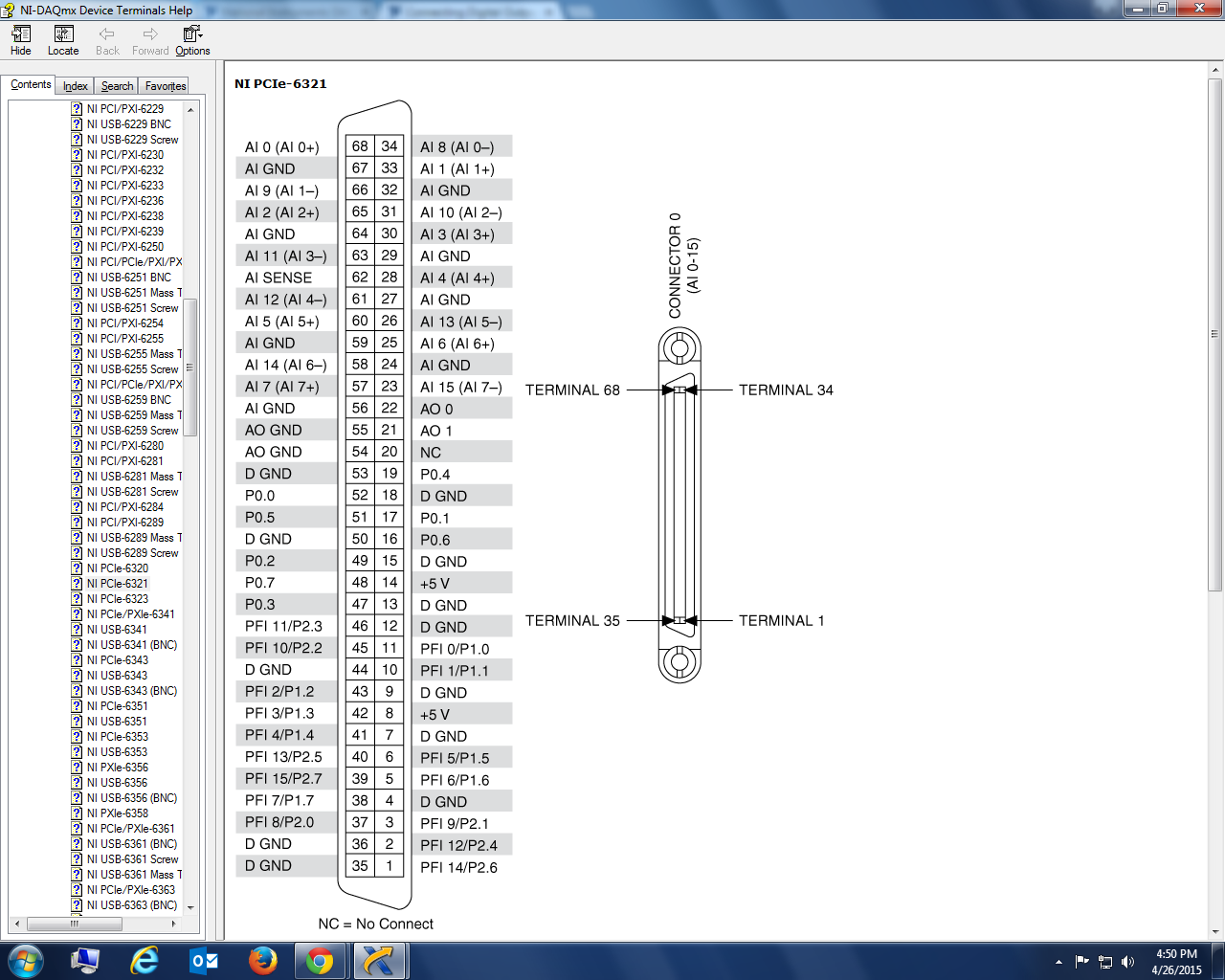Open Firefox from the taskbar

pos(262,961)
